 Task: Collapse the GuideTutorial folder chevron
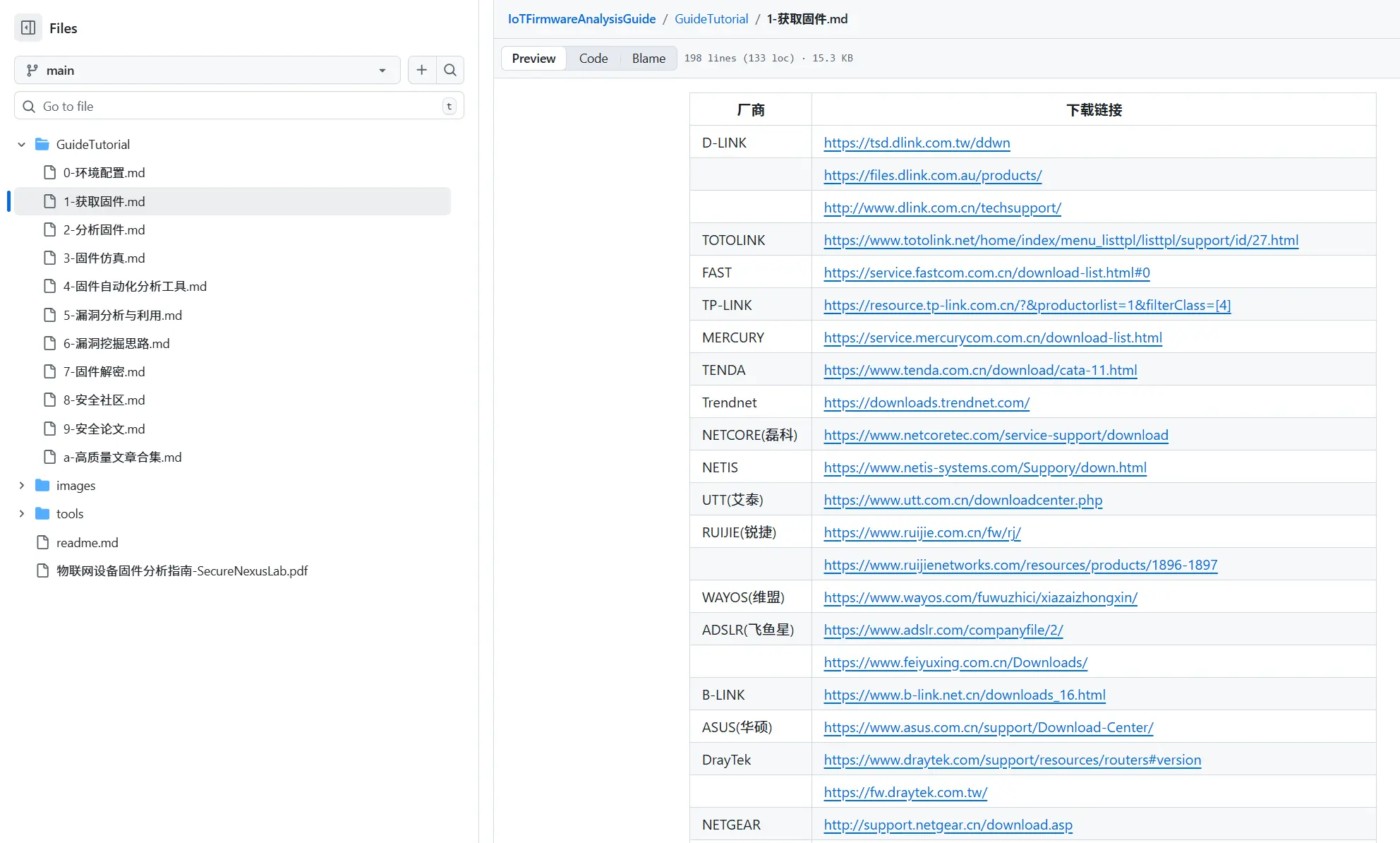click(22, 145)
